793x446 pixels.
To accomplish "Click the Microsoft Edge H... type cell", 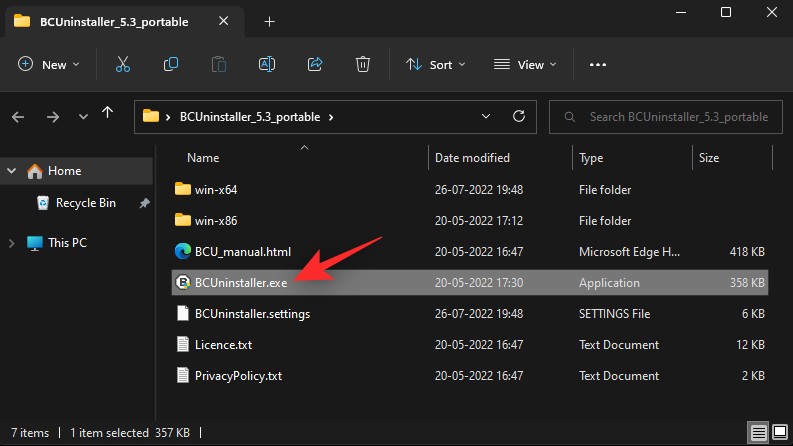I will coord(629,252).
